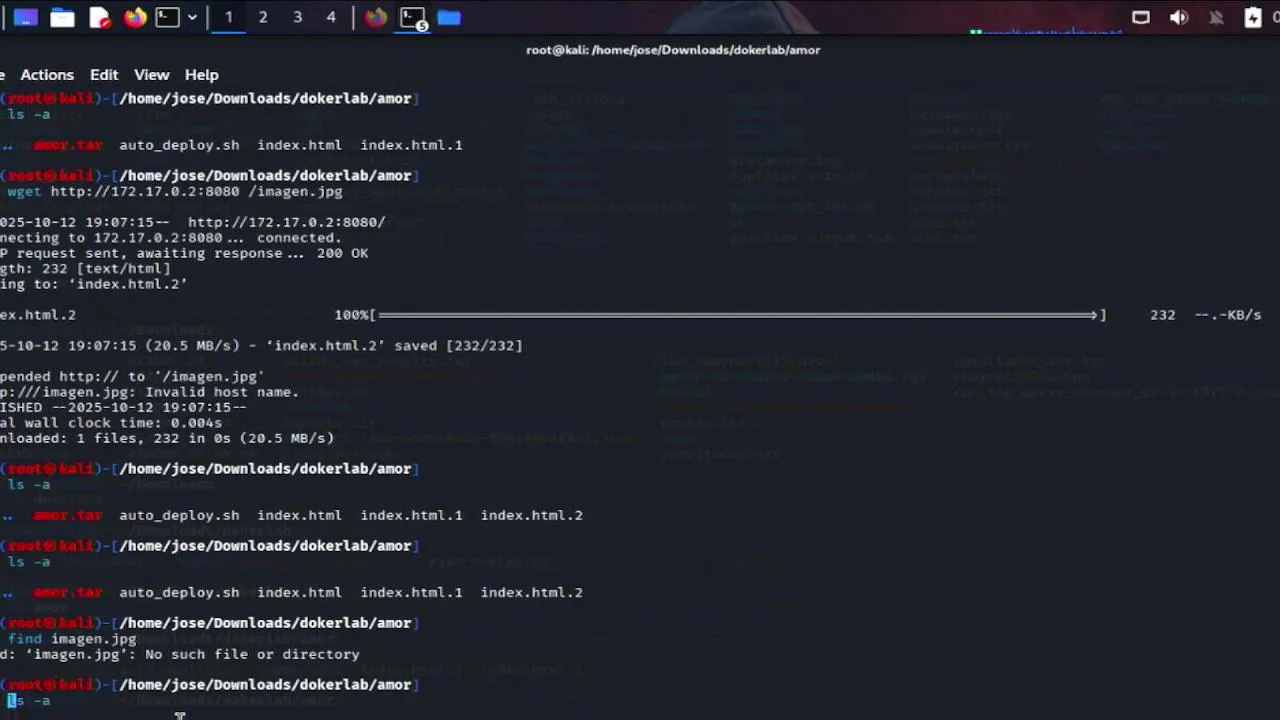Open a new terminal from panel launcher

pos(167,17)
